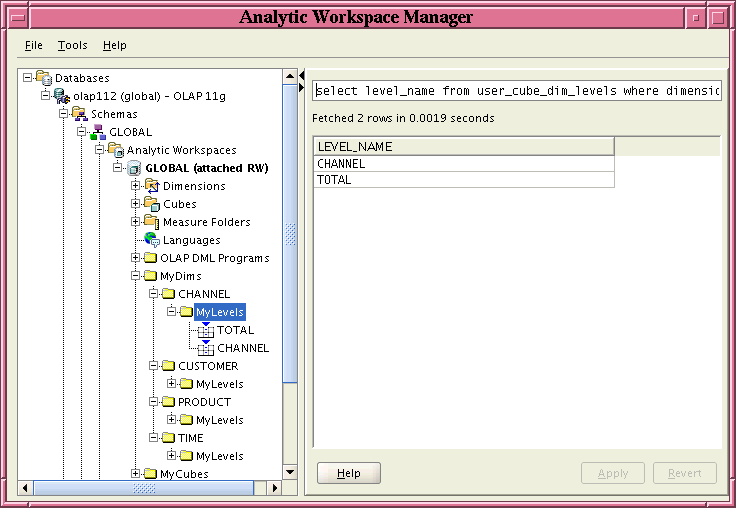
Task: Click the Schemas node icon
Action: tap(79, 114)
